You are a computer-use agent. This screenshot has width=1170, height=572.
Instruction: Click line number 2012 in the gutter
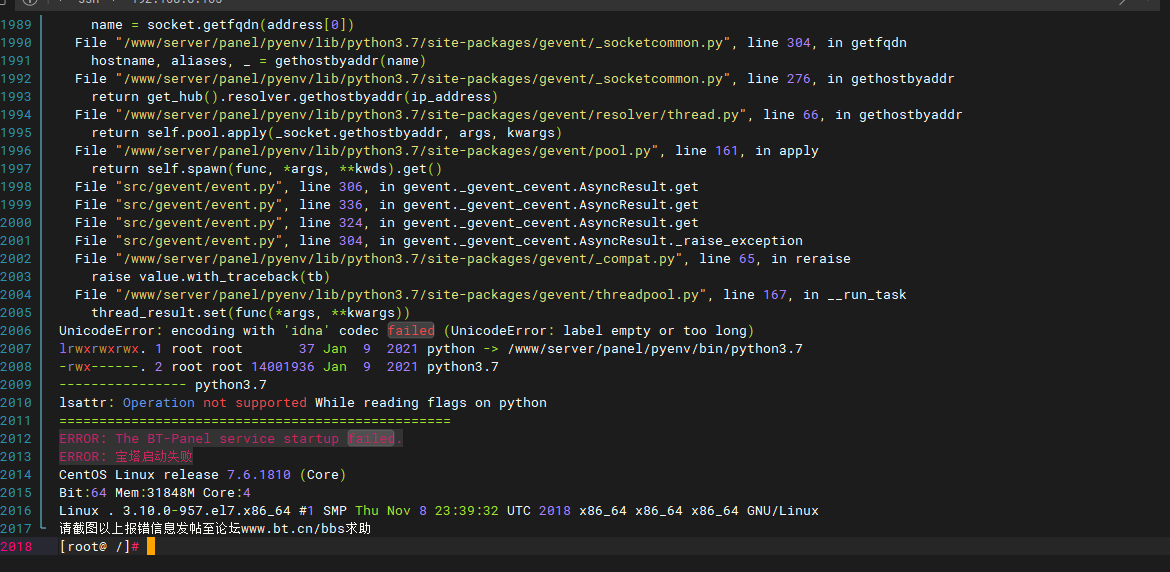pos(16,439)
